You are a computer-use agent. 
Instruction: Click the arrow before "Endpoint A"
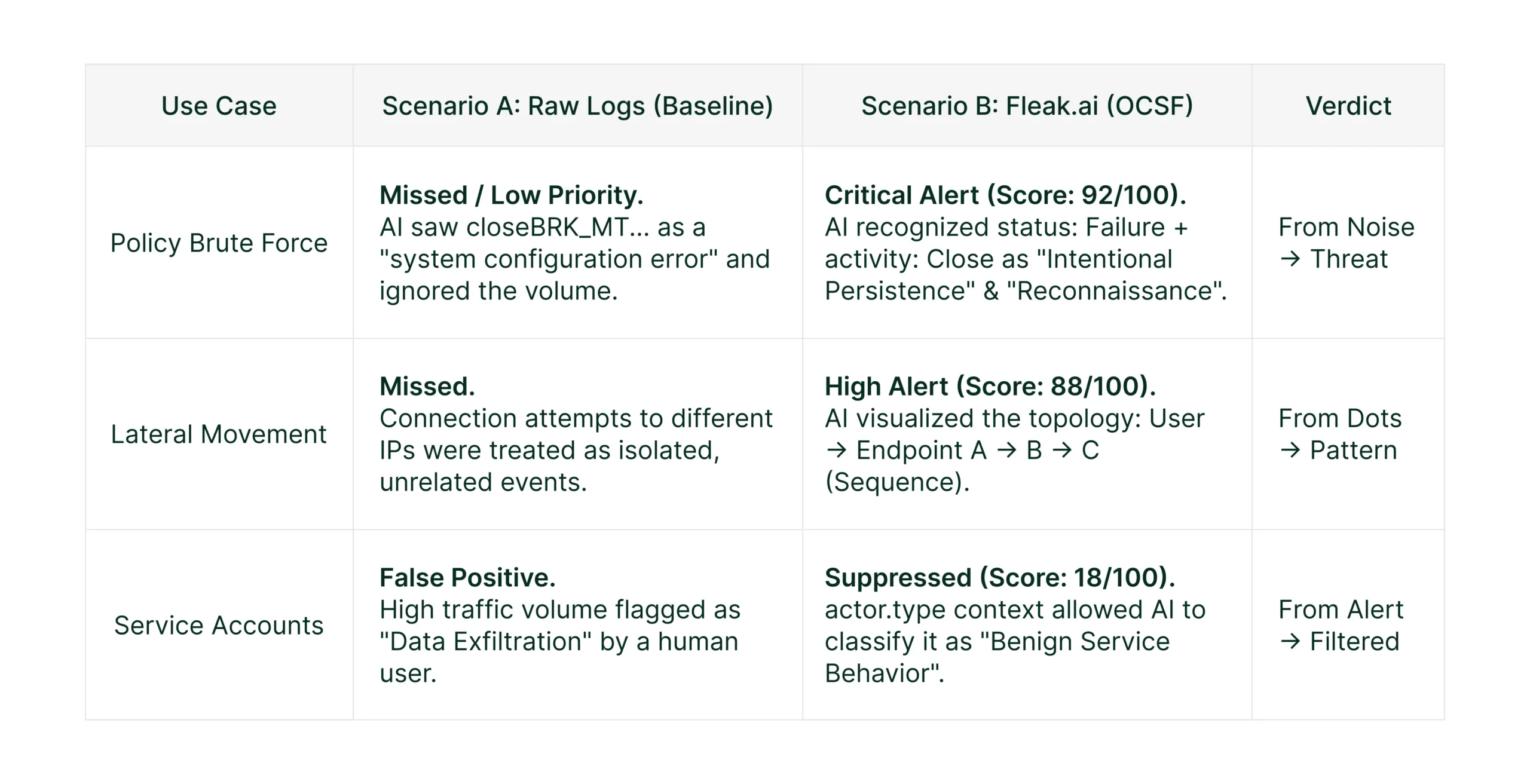click(x=836, y=451)
